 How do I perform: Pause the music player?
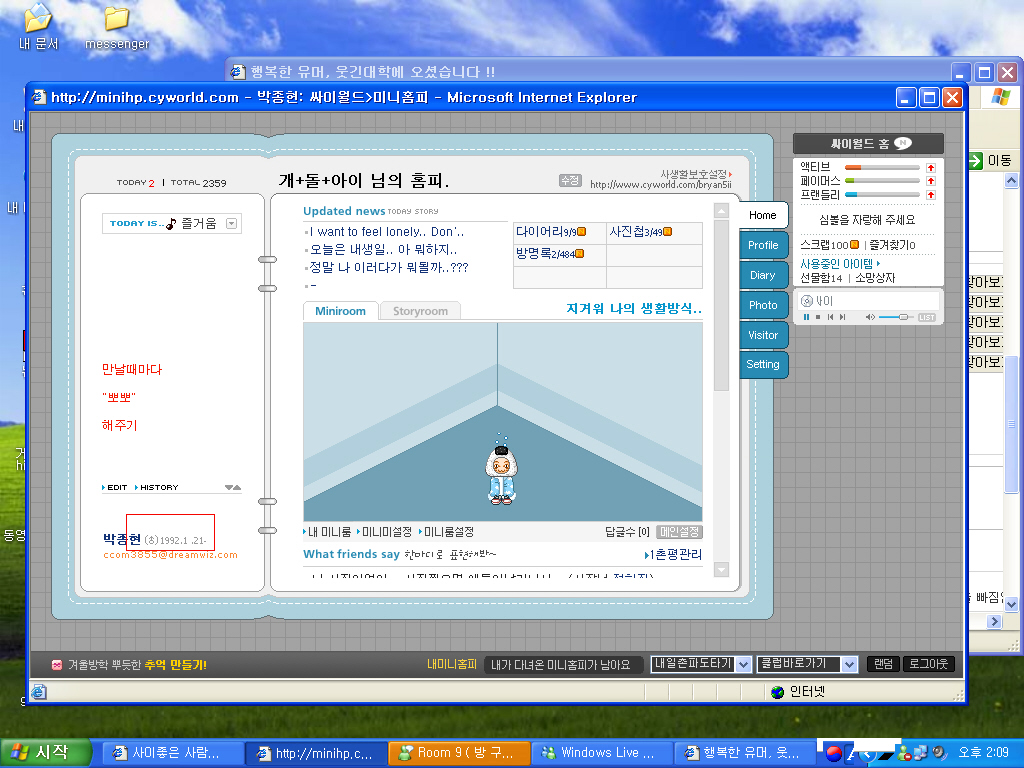[807, 317]
